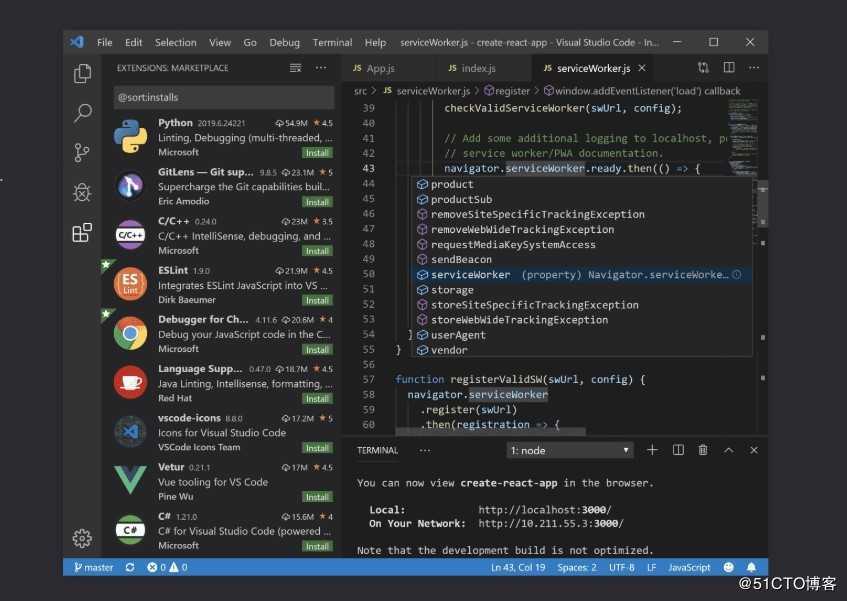Image resolution: width=847 pixels, height=601 pixels.
Task: Change encoding UTF-8 in status bar
Action: click(x=622, y=567)
